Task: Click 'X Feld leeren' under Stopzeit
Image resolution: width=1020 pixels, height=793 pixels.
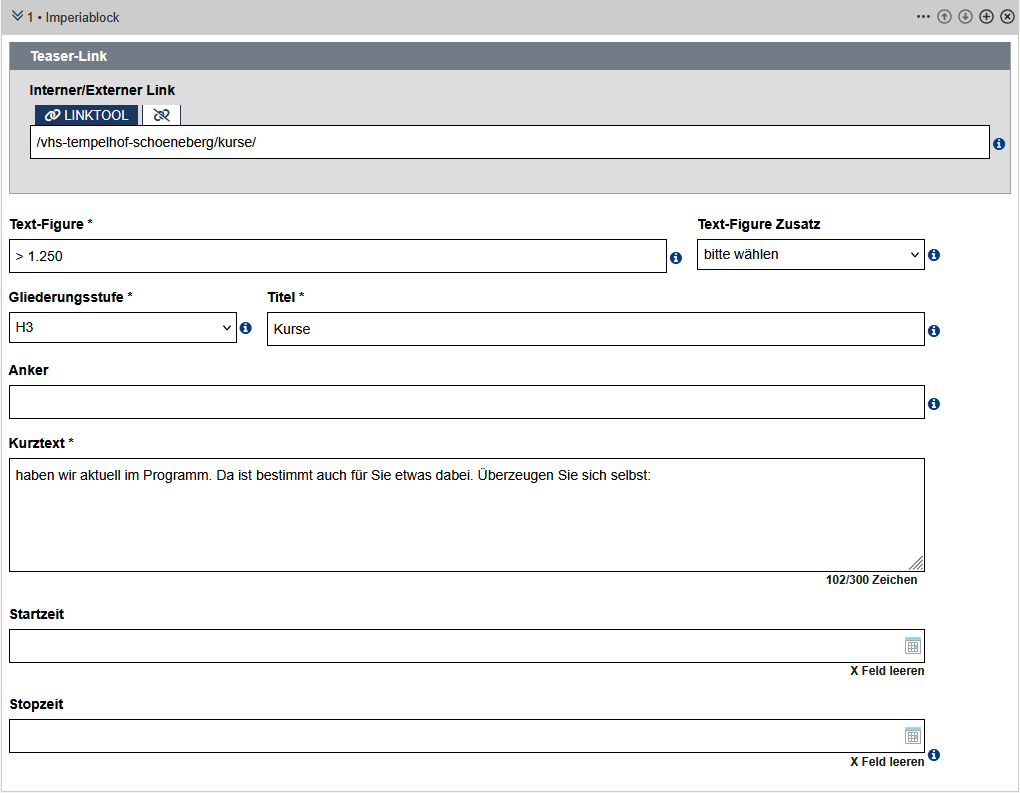Action: click(887, 761)
